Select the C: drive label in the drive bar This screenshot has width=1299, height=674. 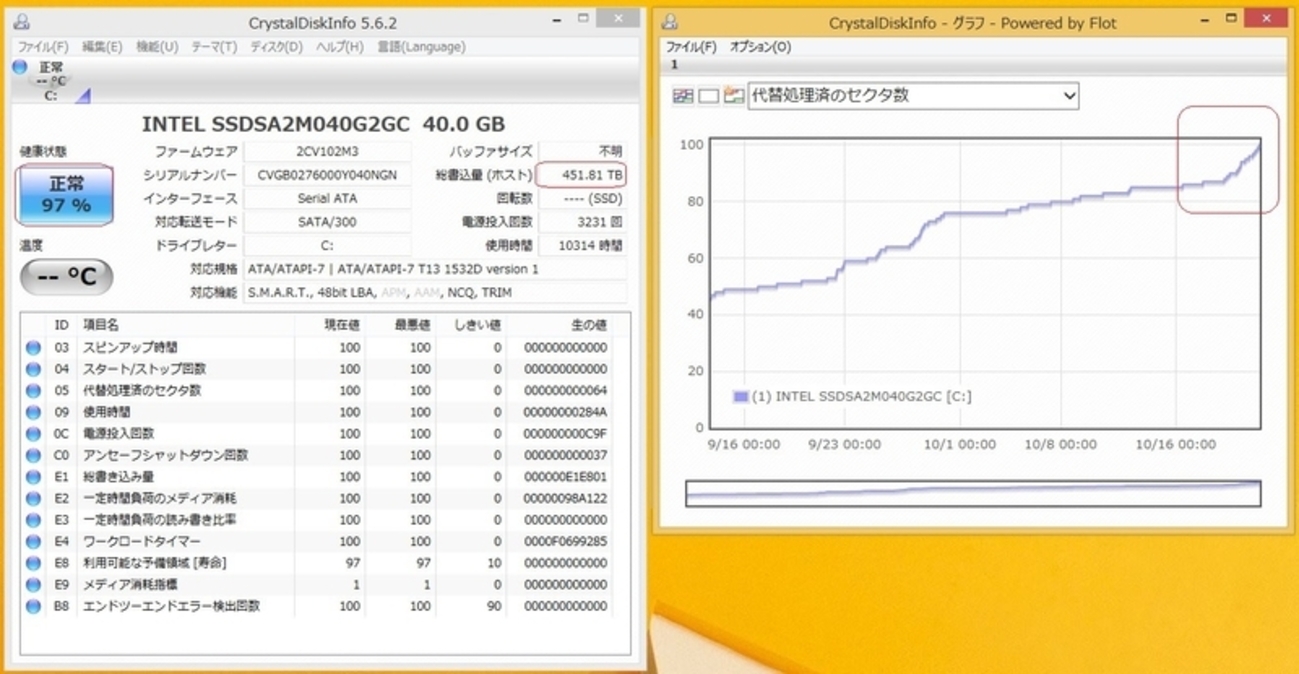tap(51, 96)
